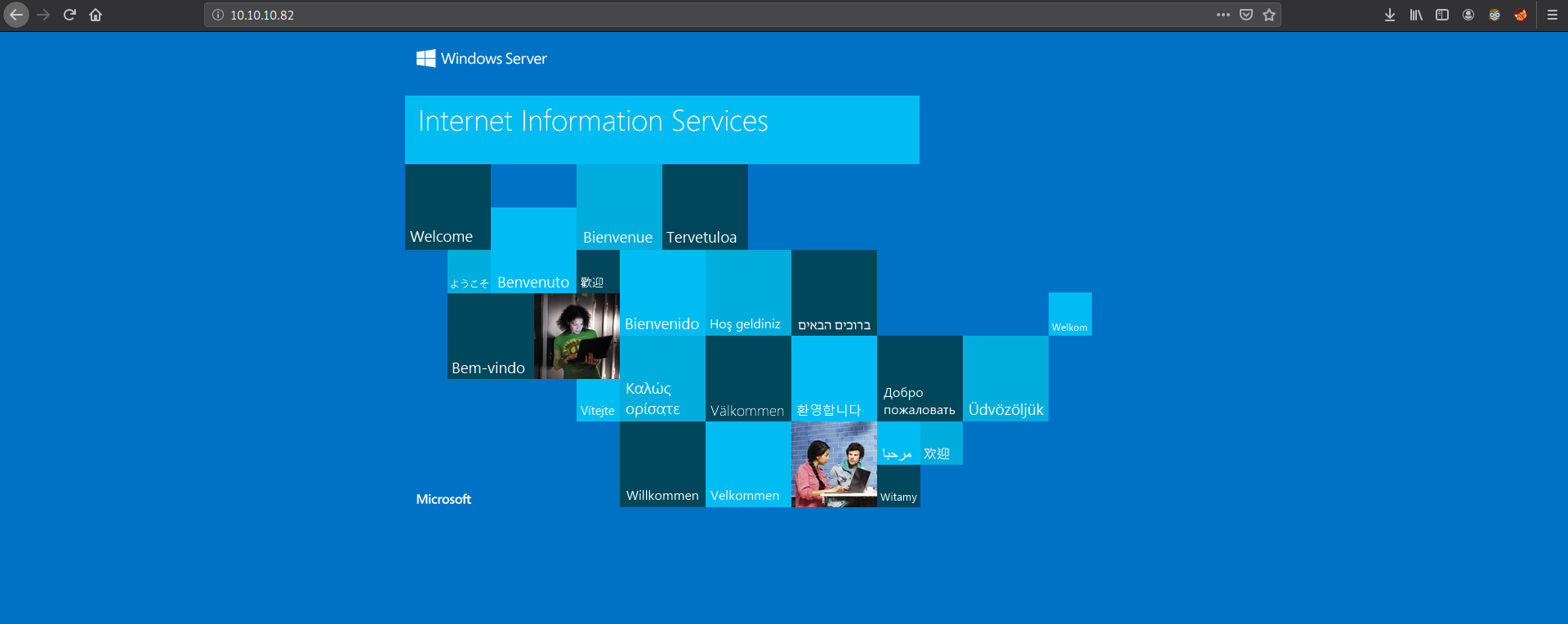This screenshot has height=624, width=1568.
Task: Click the "Bienvenido" tile
Action: 662,292
